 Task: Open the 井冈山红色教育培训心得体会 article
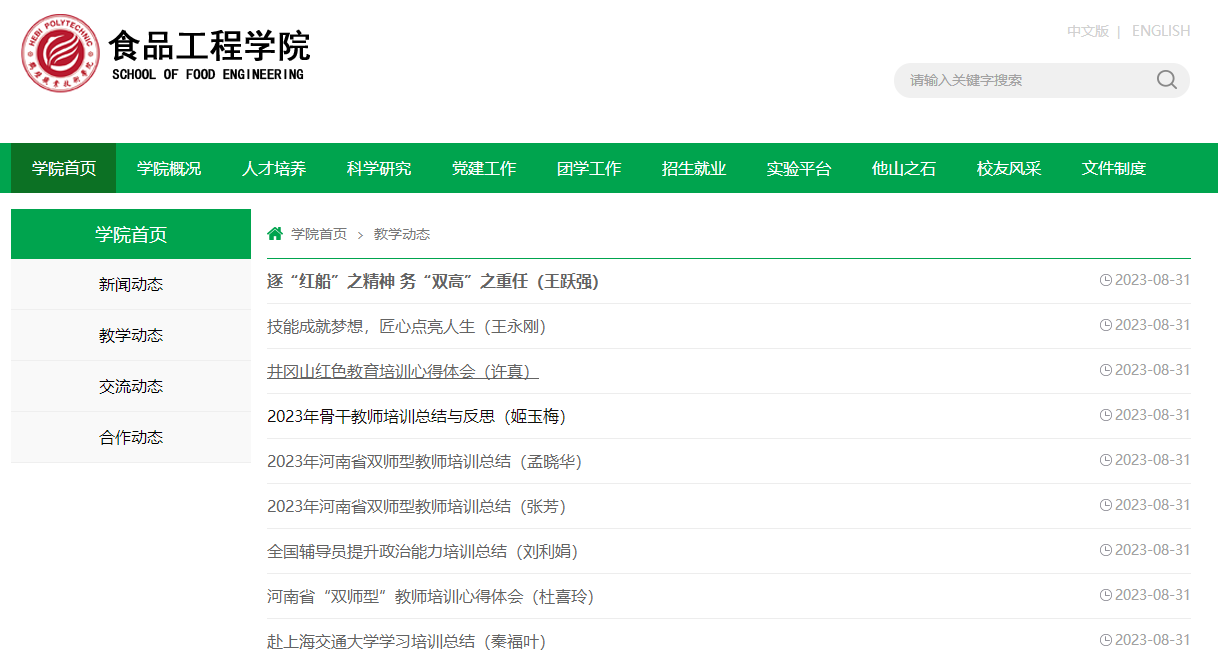click(402, 372)
